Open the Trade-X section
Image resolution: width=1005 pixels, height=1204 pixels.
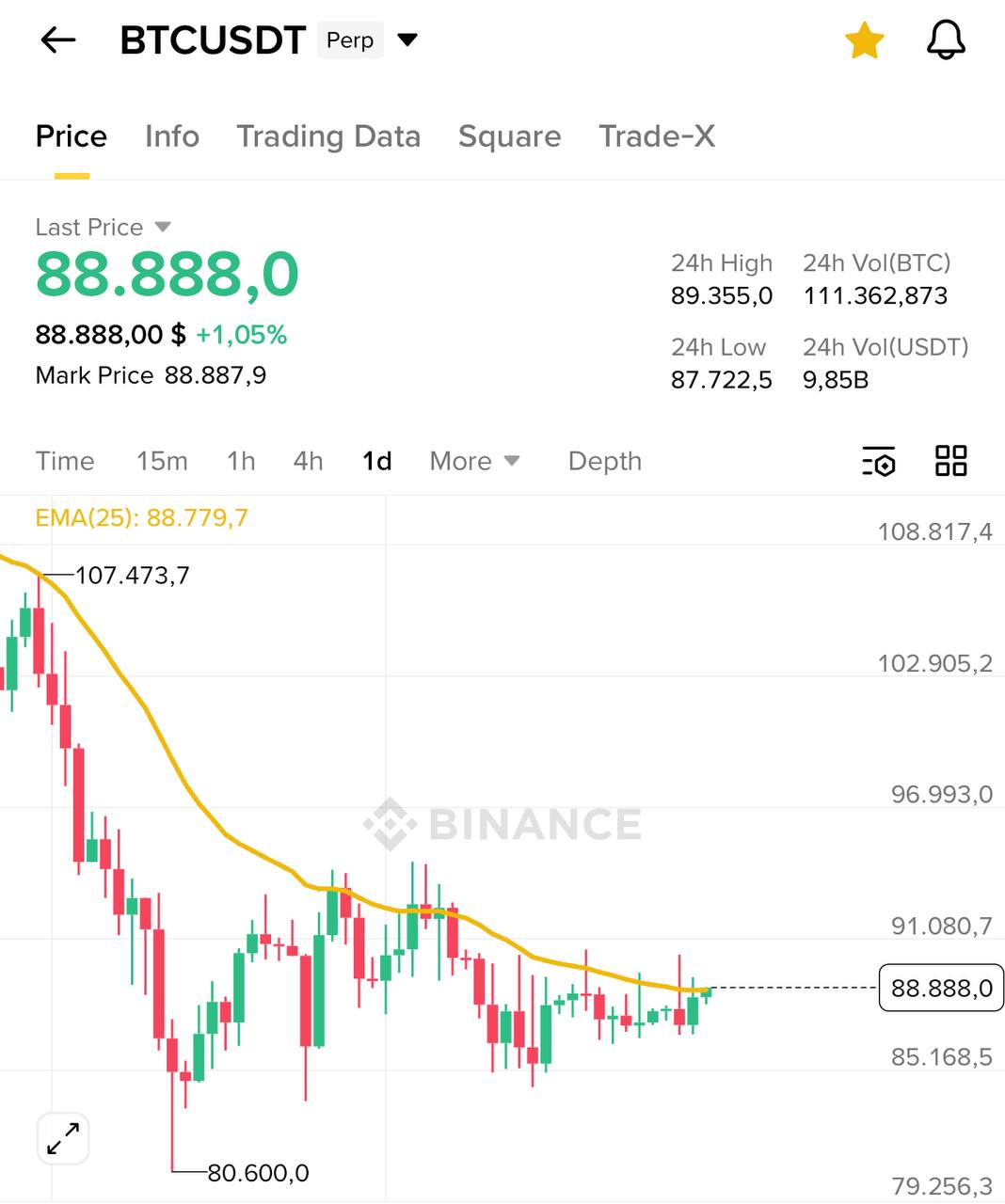coord(657,136)
